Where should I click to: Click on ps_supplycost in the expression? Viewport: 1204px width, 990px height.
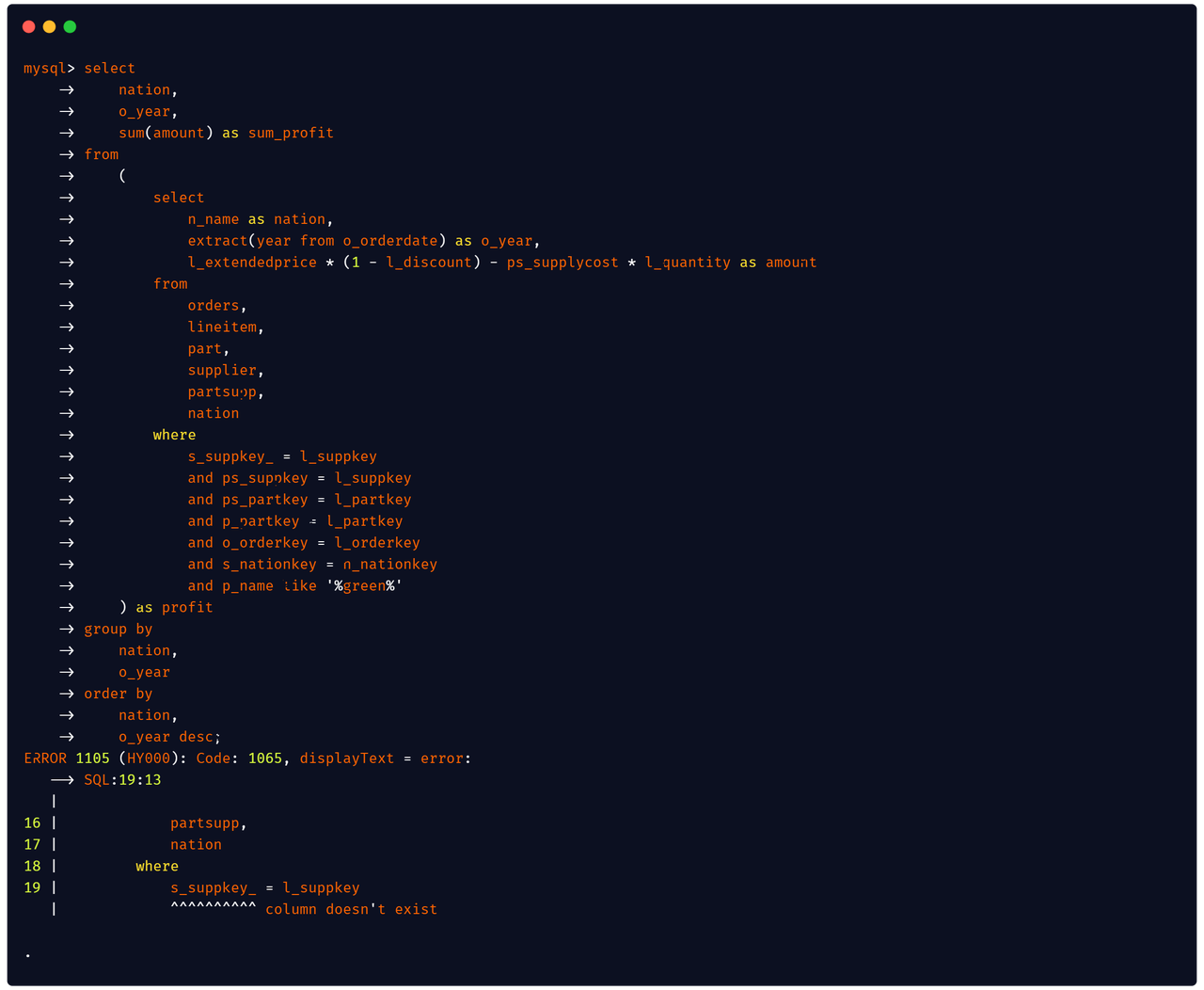pos(562,263)
